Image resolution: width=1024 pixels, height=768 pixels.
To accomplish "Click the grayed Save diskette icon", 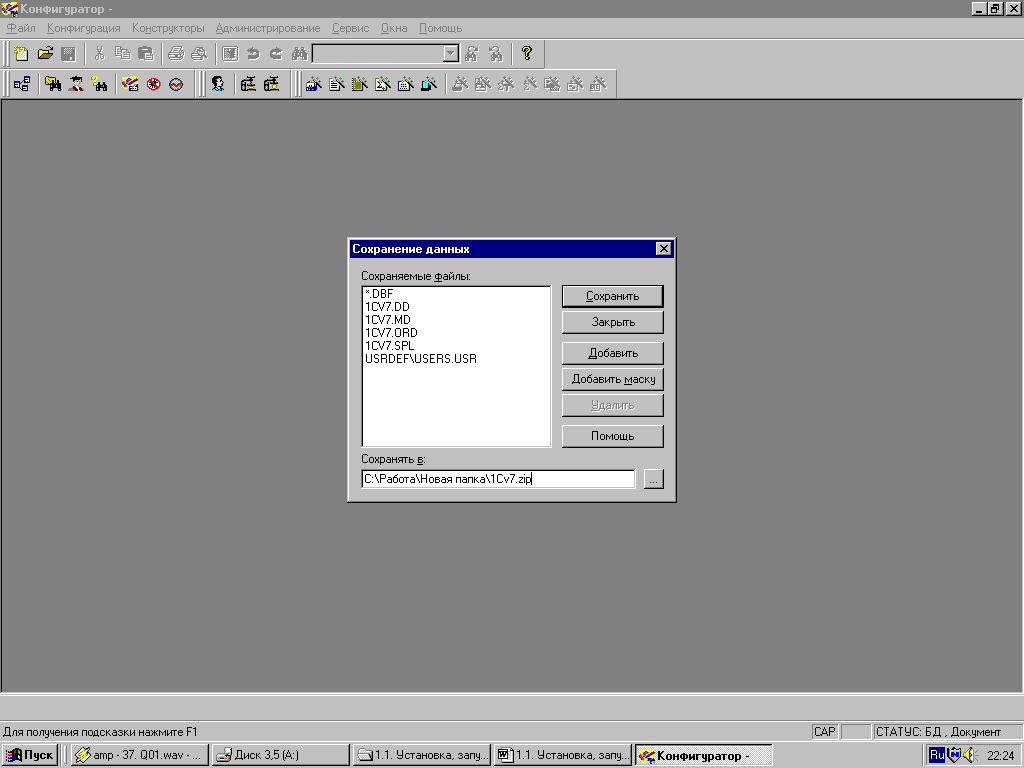I will (x=68, y=54).
